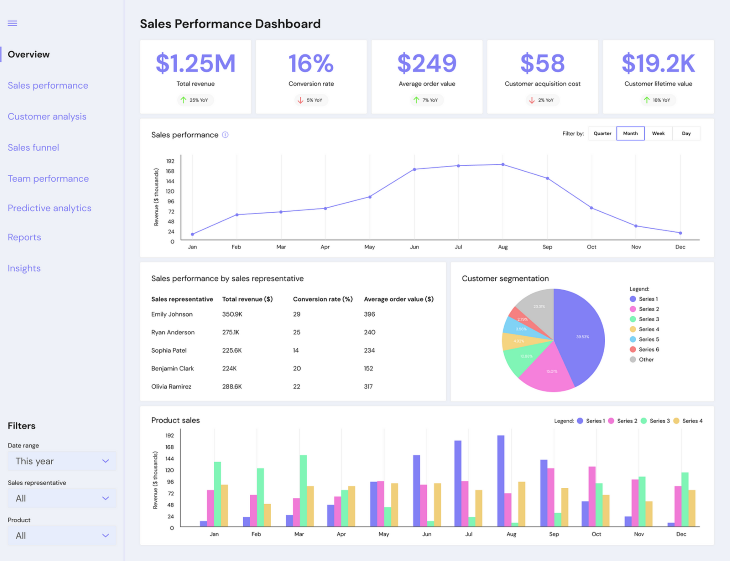730x561 pixels.
Task: Click the up arrow on Customer lifetime value card
Action: coord(647,100)
